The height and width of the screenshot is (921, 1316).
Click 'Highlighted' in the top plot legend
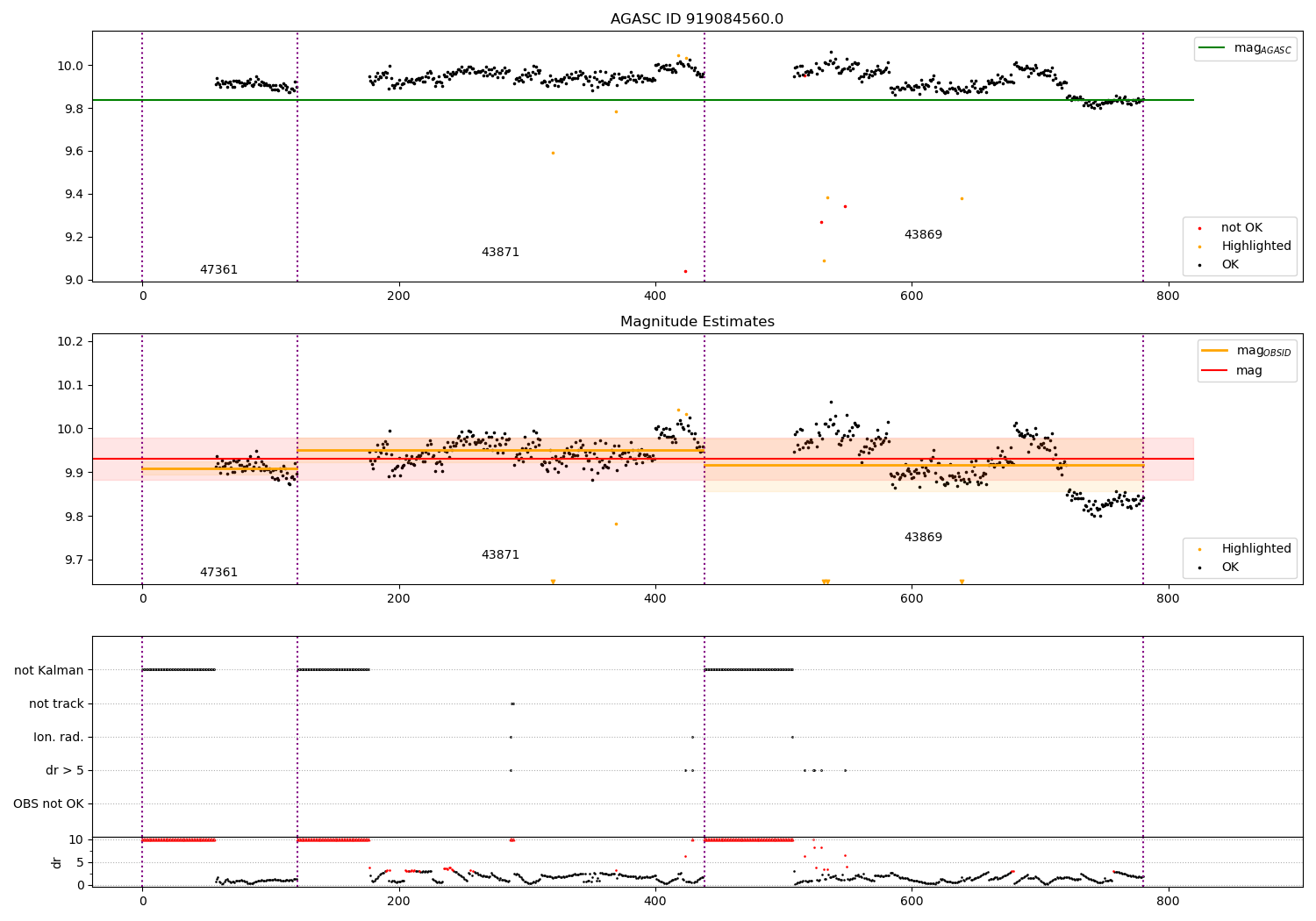pos(1256,246)
